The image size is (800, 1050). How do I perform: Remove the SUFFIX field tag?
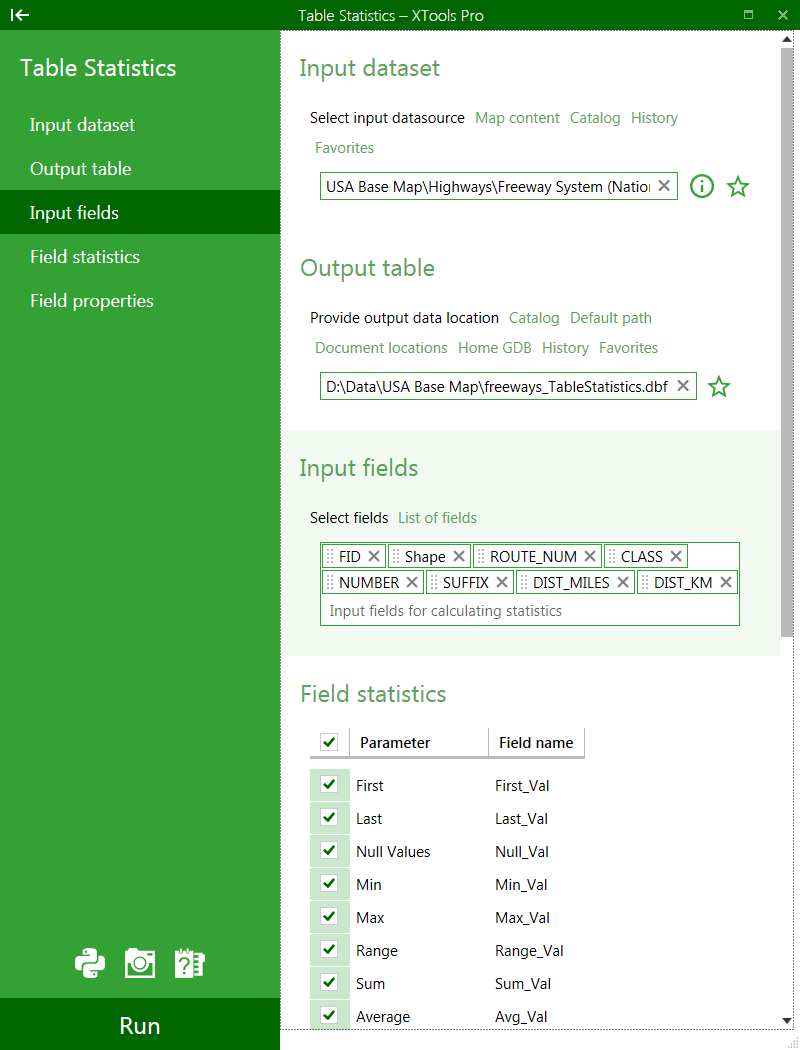click(x=502, y=582)
